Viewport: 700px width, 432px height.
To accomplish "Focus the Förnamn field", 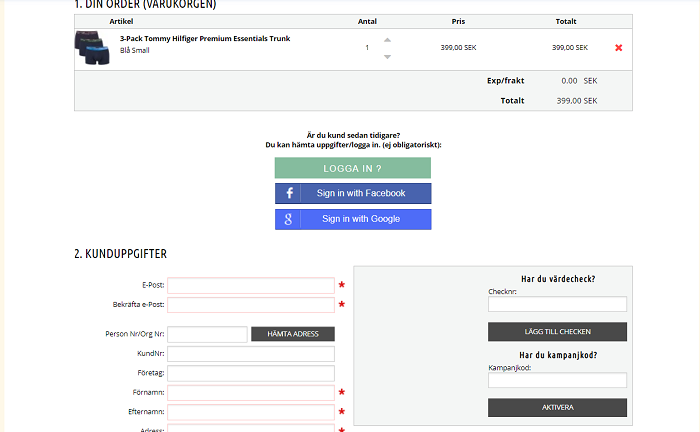I will click(250, 392).
